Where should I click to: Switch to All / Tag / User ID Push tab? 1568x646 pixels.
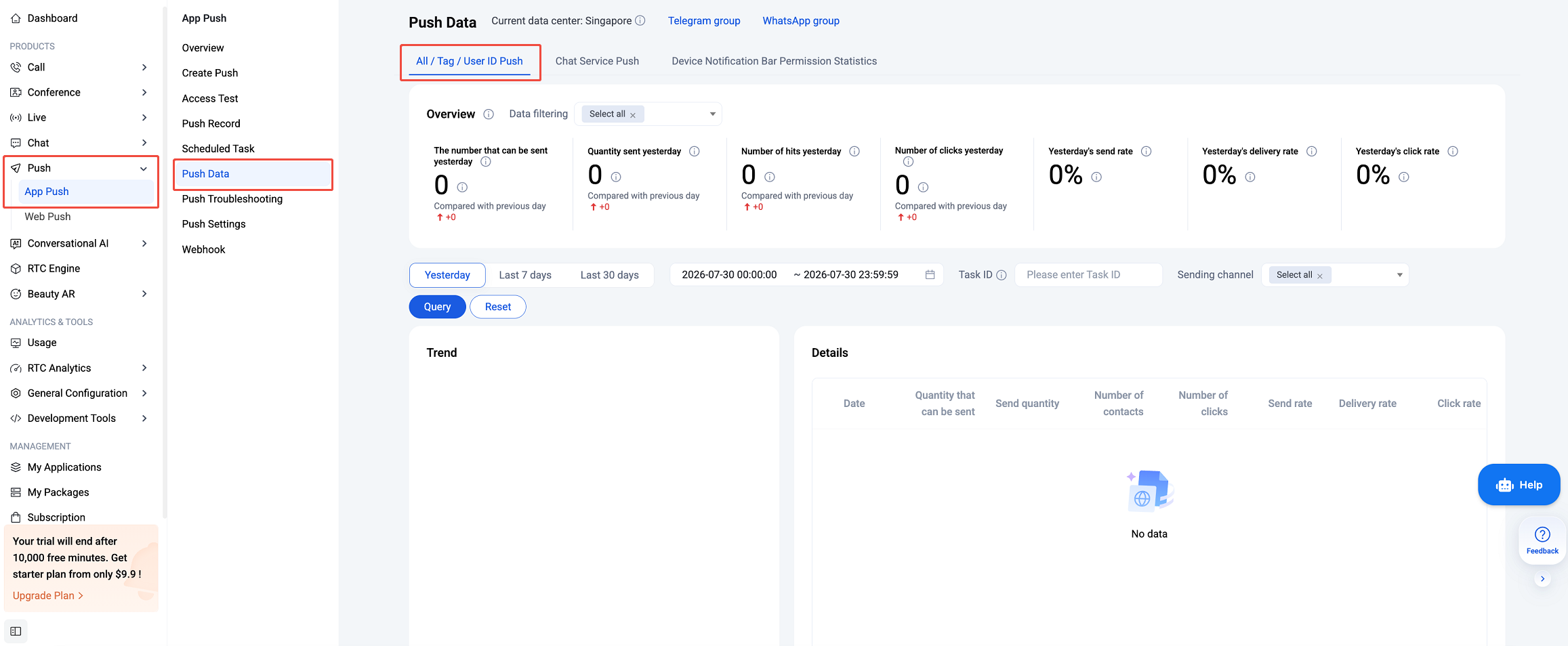point(470,61)
